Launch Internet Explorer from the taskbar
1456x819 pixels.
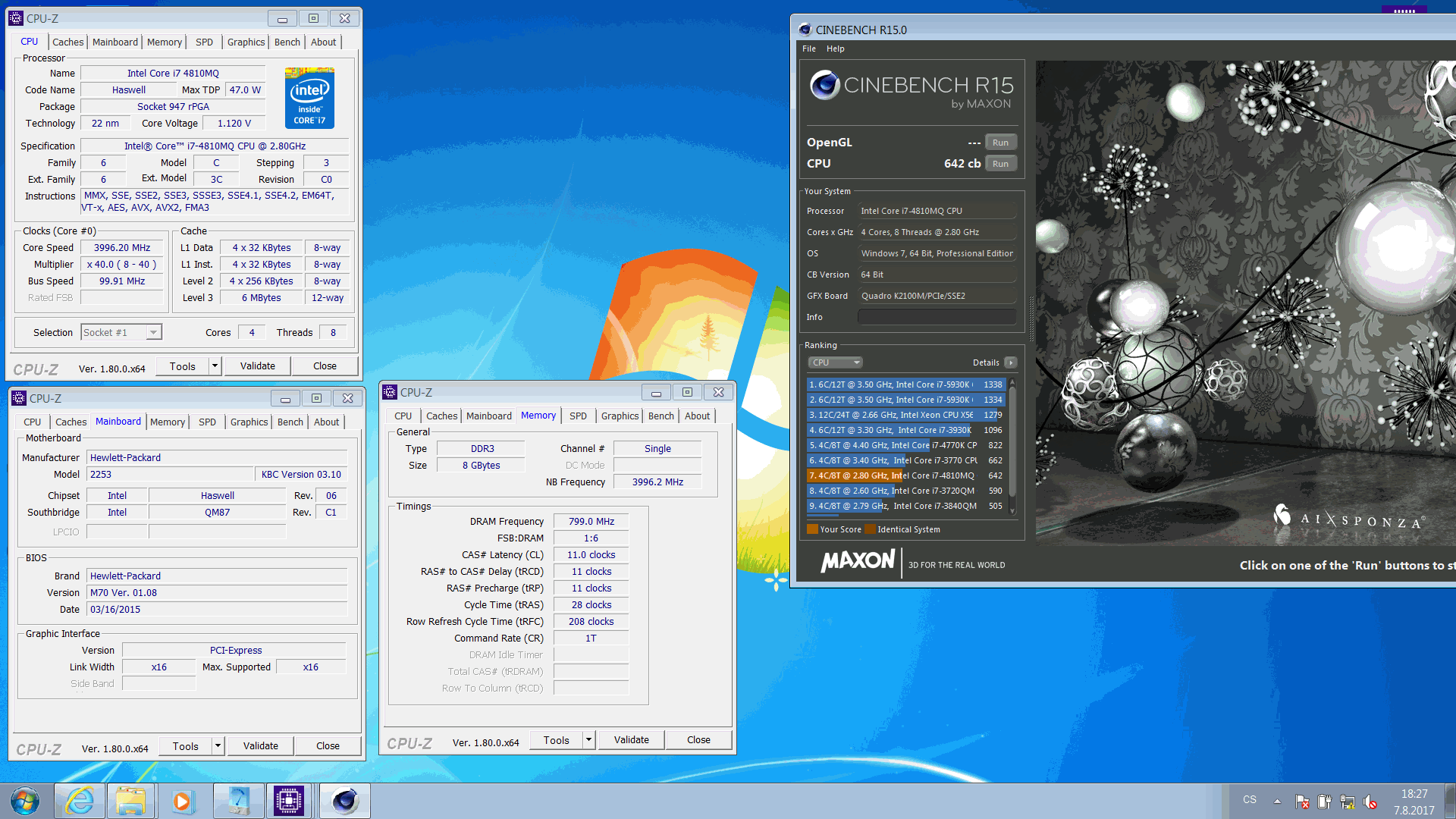80,801
